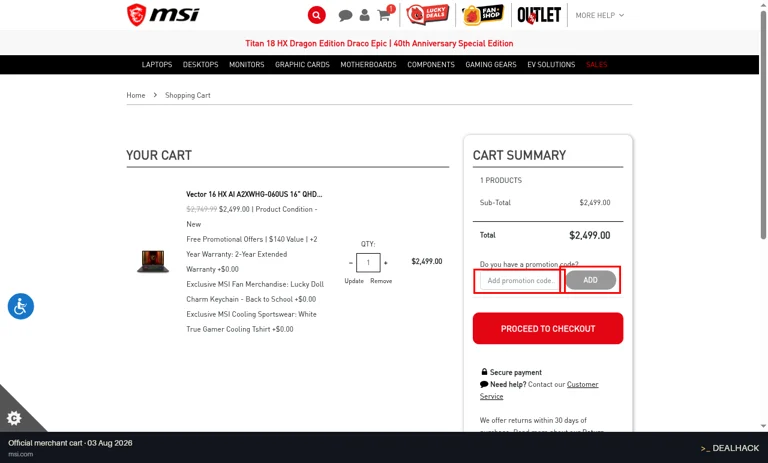Open the Gaming Gears menu
This screenshot has height=463, width=768.
pos(491,65)
